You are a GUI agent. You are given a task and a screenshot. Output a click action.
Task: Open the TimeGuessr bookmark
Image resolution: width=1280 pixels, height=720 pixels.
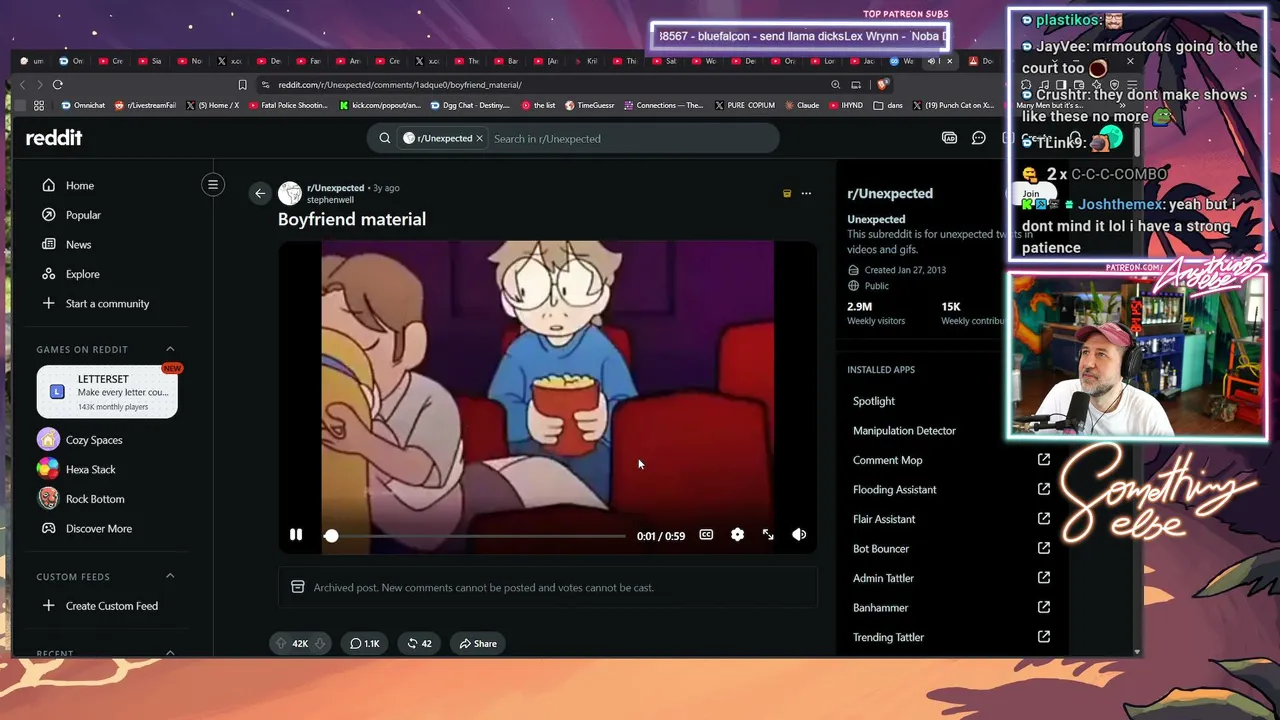pyautogui.click(x=590, y=105)
